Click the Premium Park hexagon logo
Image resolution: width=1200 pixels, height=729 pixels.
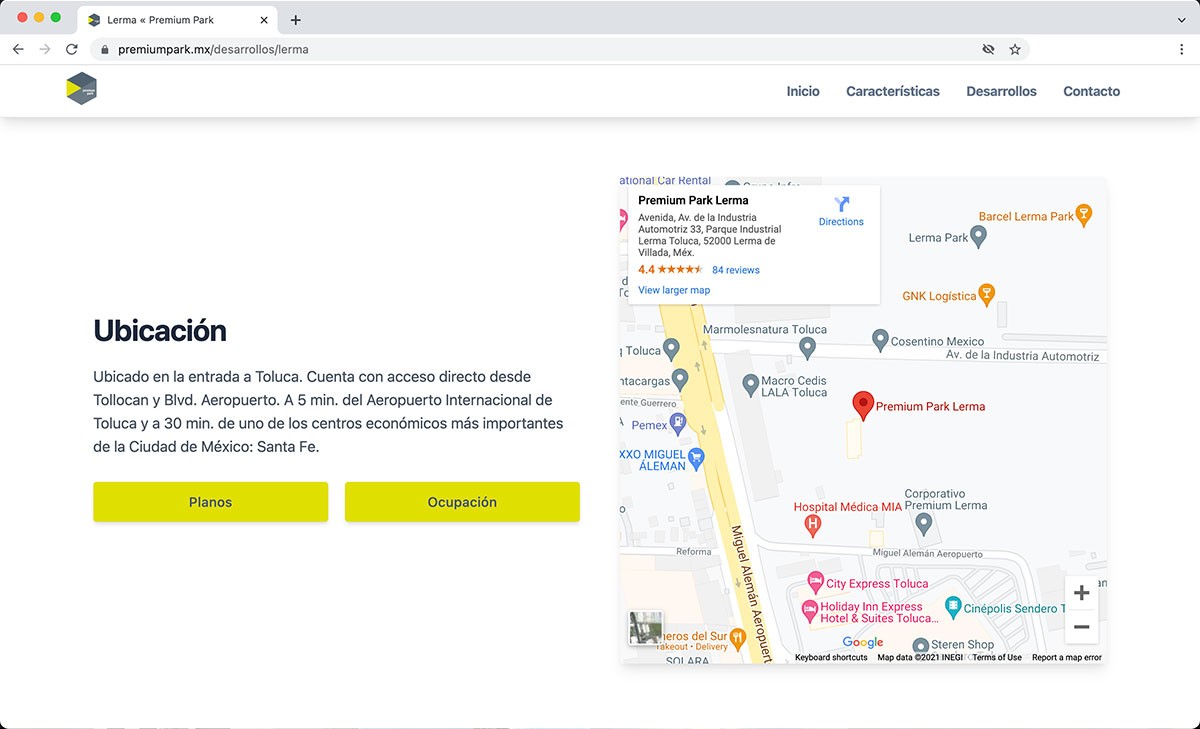pos(82,89)
